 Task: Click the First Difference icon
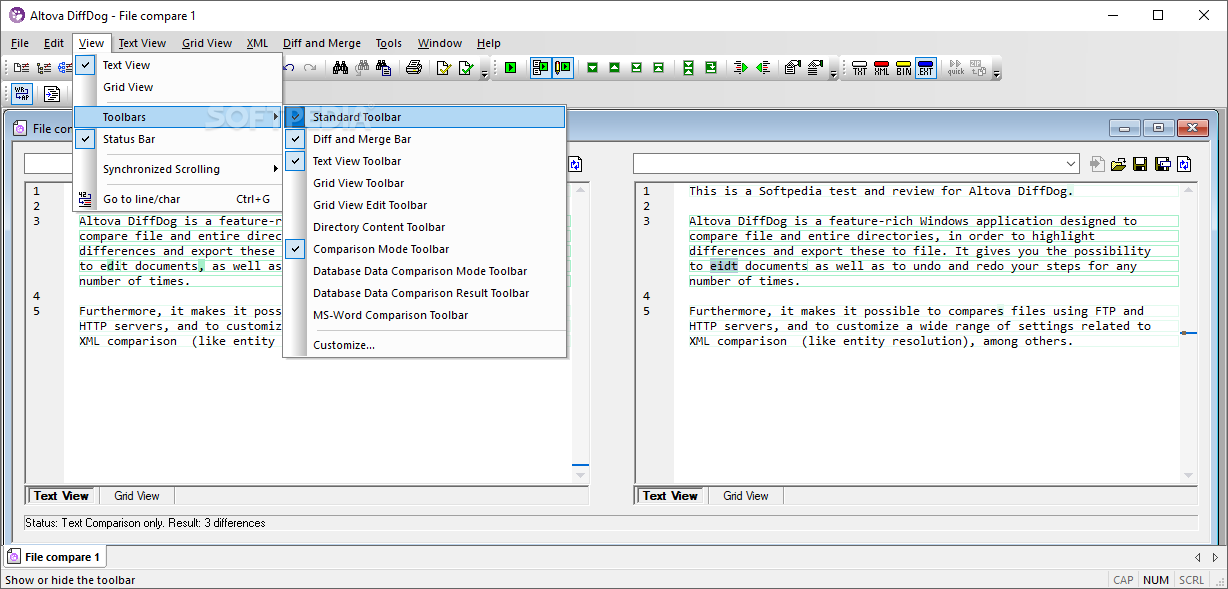point(658,68)
